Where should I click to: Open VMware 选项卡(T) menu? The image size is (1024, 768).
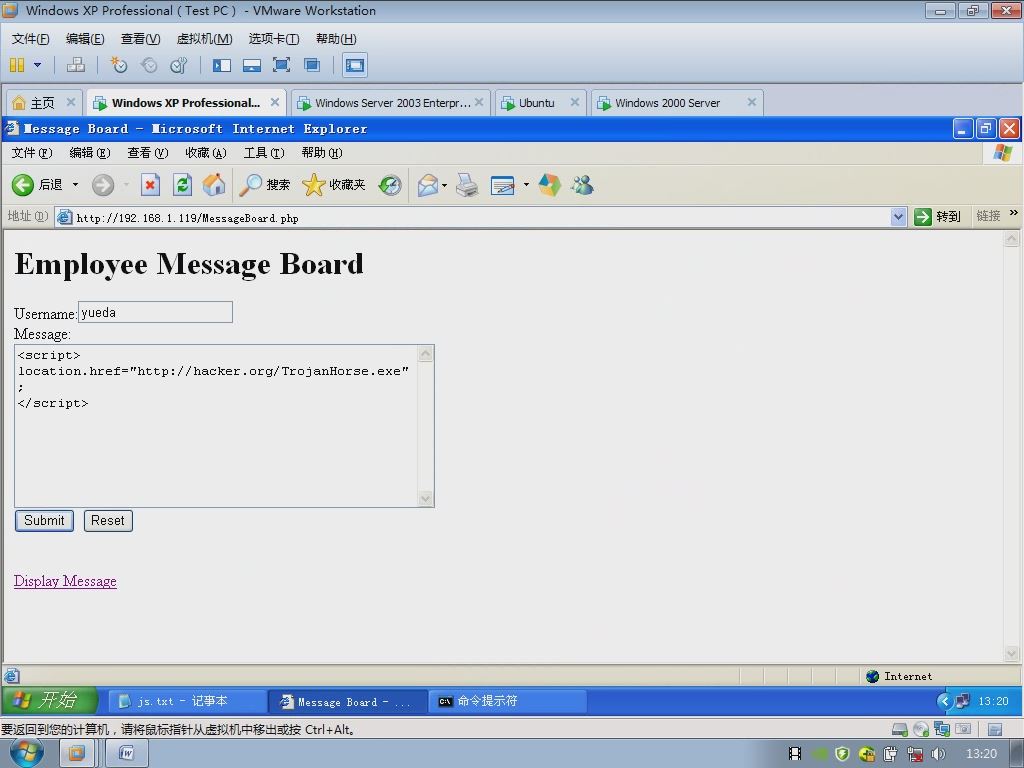pos(274,39)
